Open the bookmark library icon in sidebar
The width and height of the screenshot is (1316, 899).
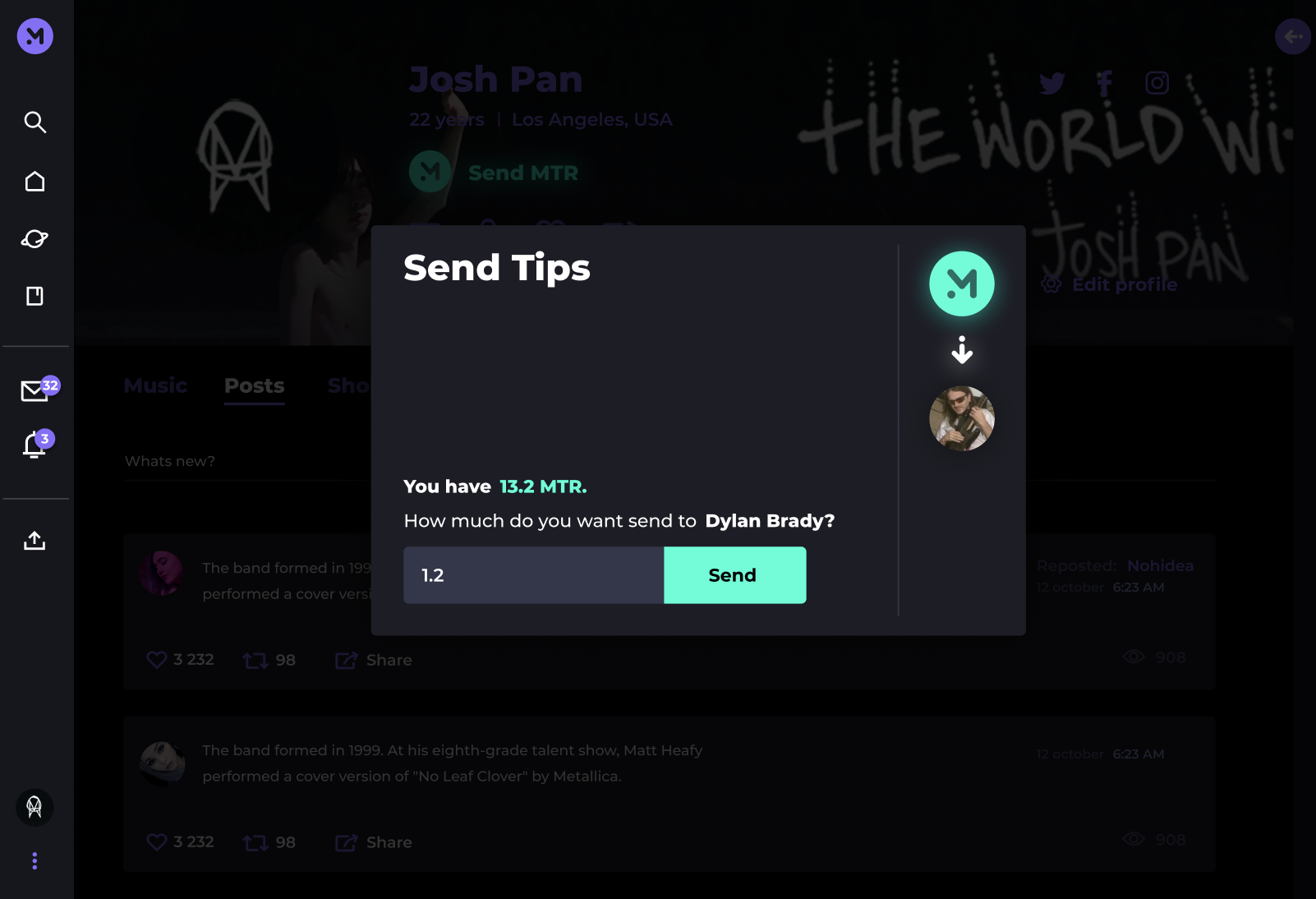pyautogui.click(x=35, y=296)
